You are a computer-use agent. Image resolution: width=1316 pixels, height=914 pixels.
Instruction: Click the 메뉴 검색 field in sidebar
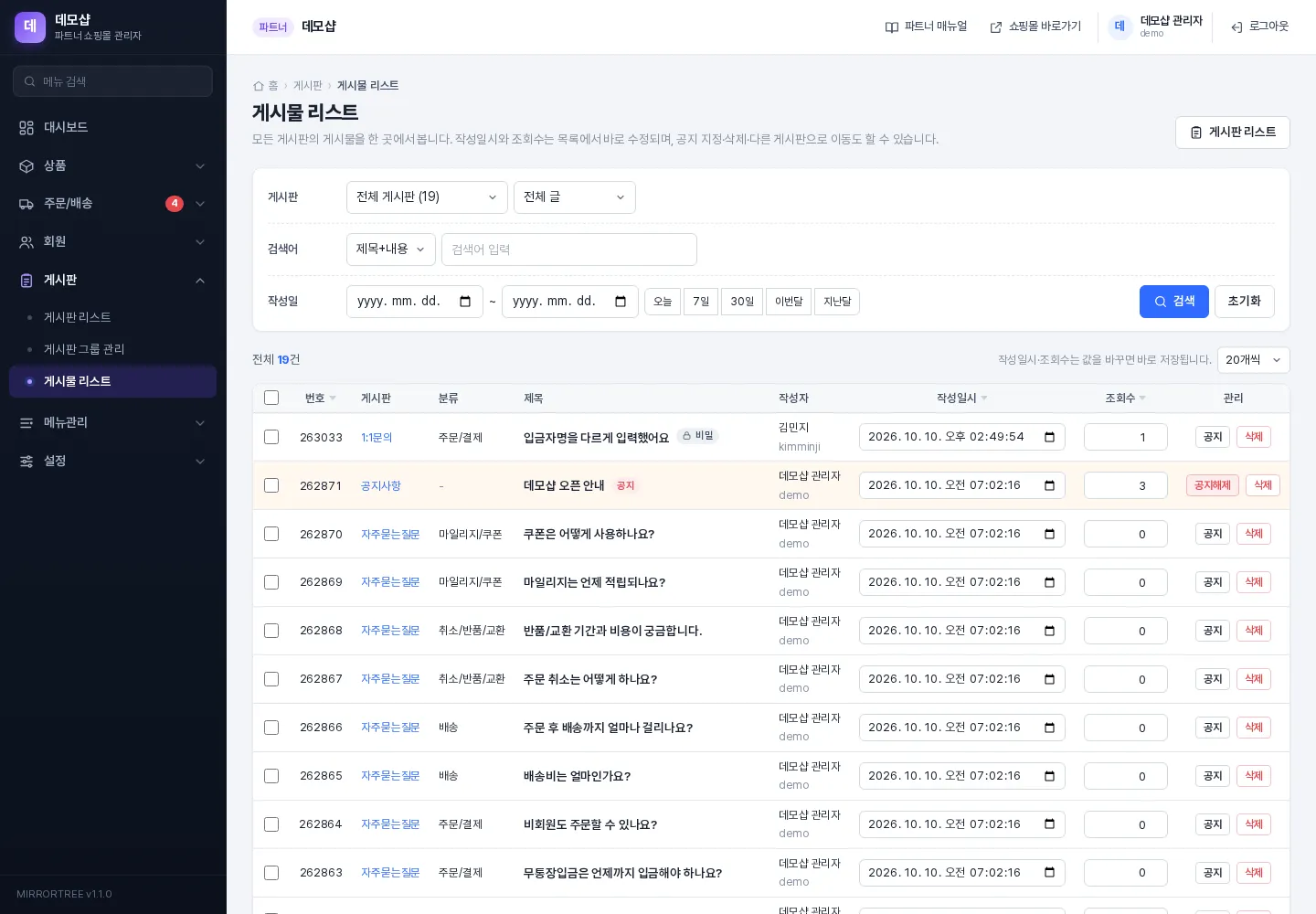point(113,81)
